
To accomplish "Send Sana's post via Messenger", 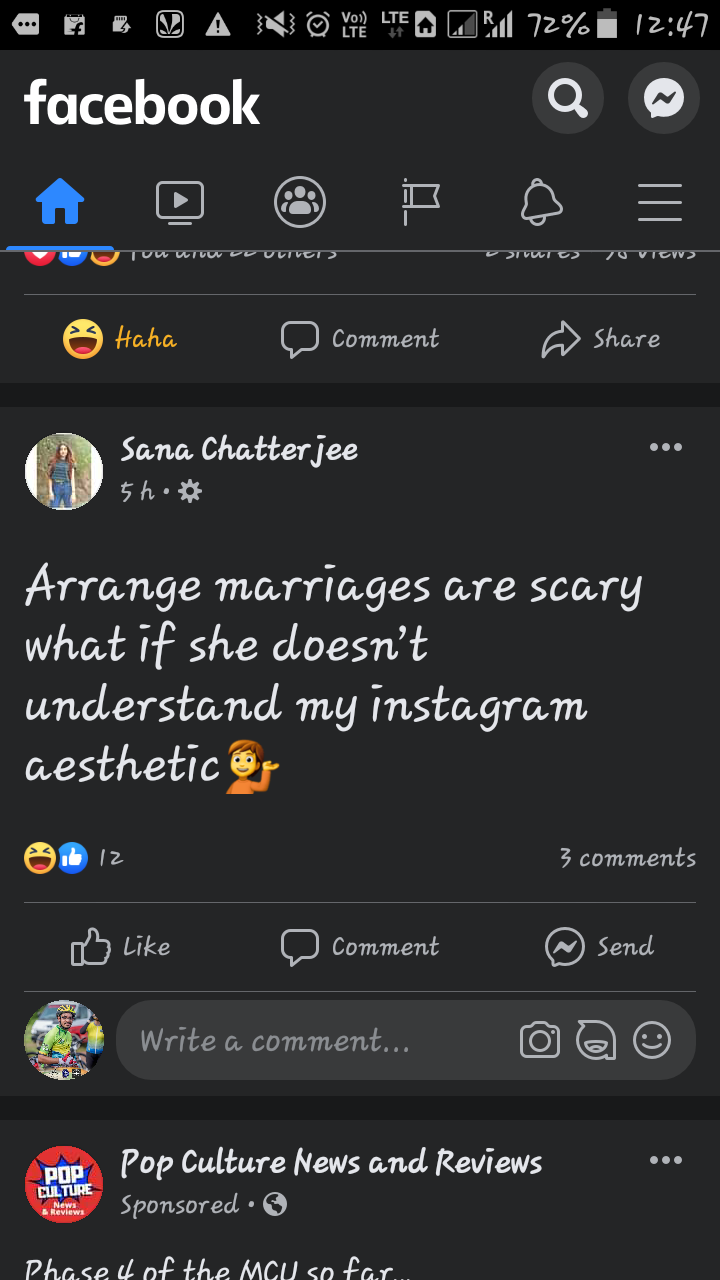I will click(x=600, y=946).
